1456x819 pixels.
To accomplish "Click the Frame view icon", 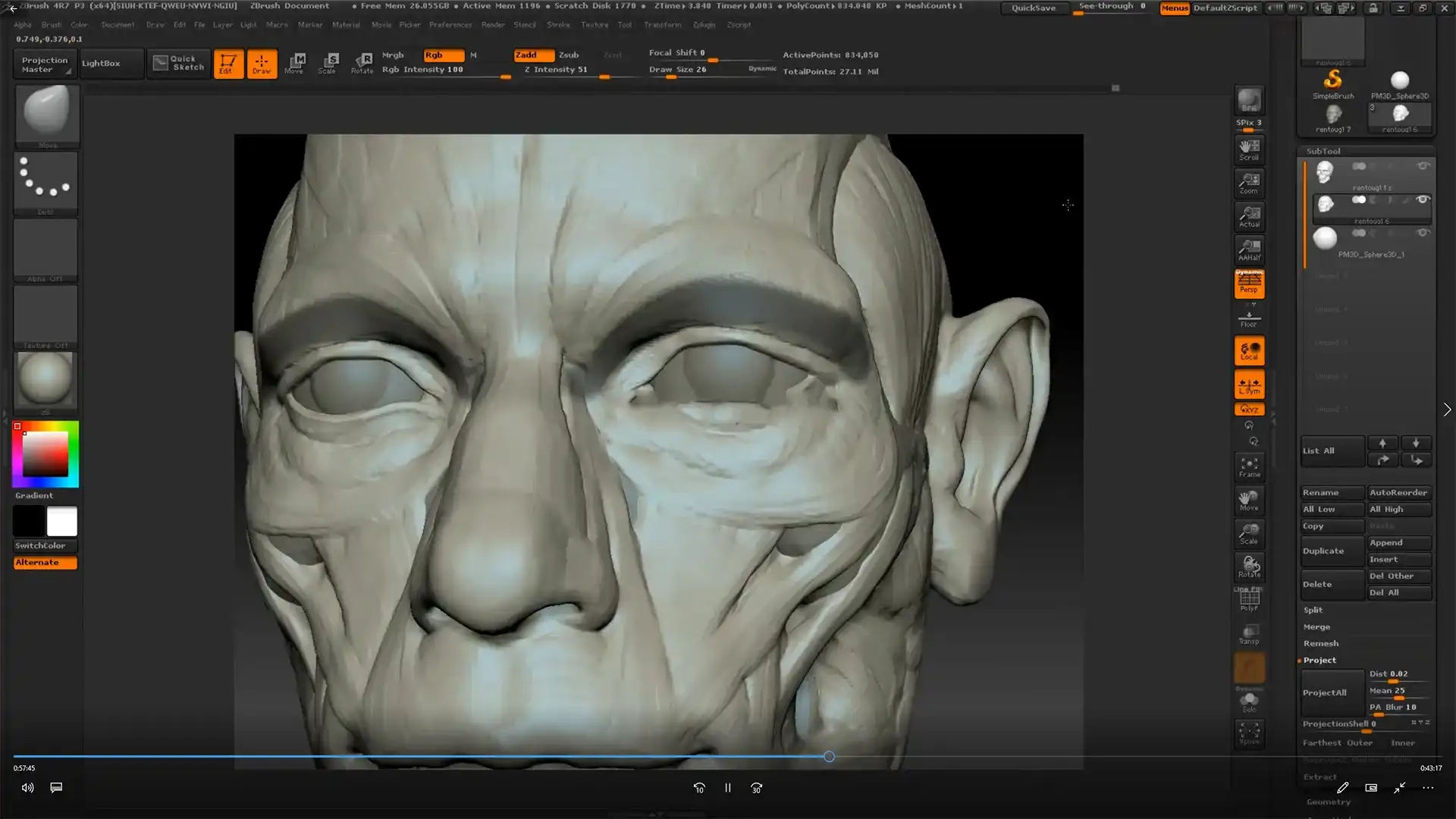I will [x=1249, y=466].
